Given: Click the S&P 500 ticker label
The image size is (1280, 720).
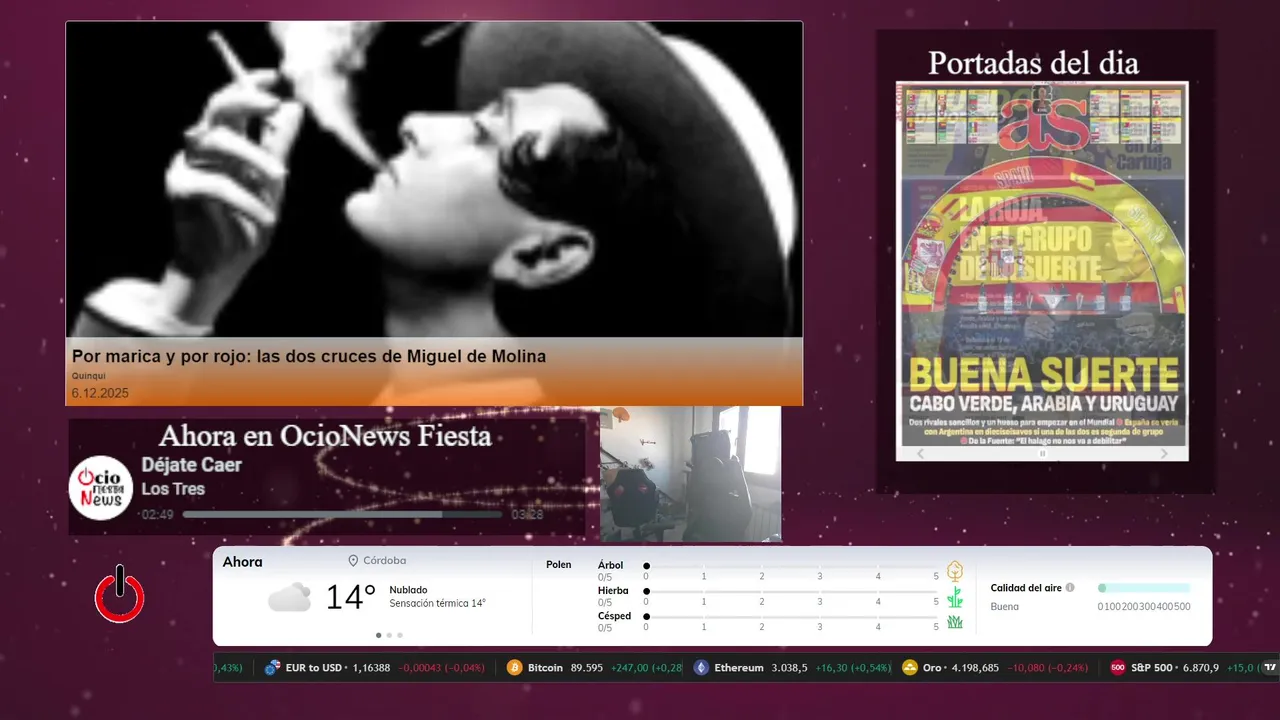Looking at the screenshot, I should [x=1153, y=668].
